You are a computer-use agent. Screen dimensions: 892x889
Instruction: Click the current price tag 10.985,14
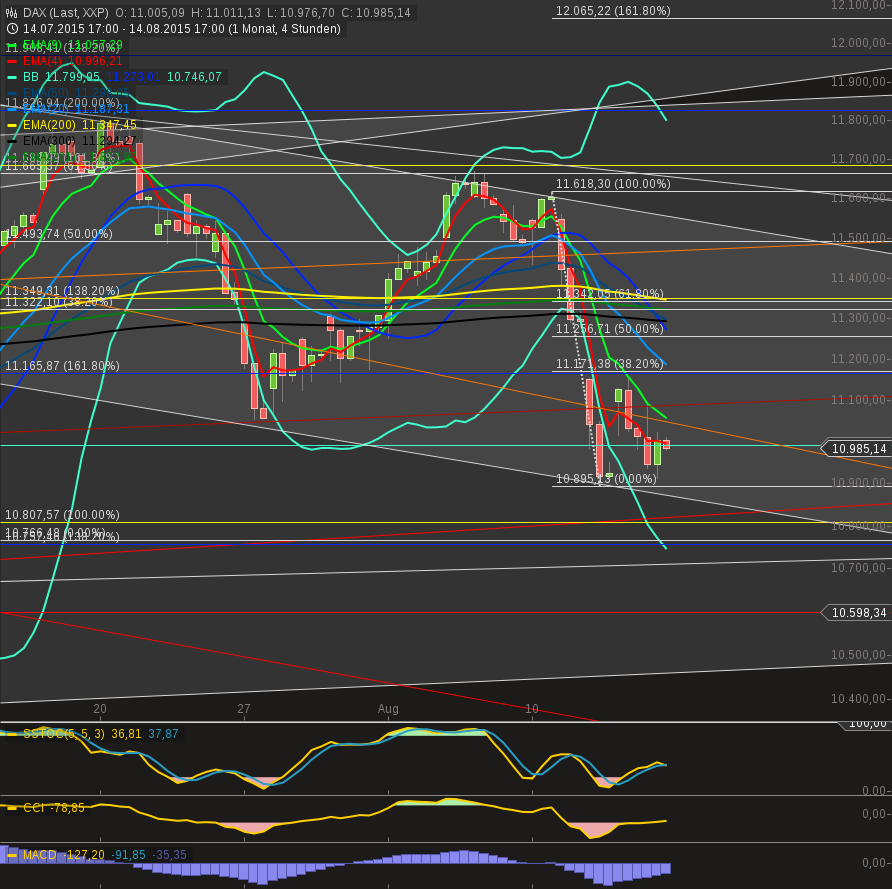859,449
